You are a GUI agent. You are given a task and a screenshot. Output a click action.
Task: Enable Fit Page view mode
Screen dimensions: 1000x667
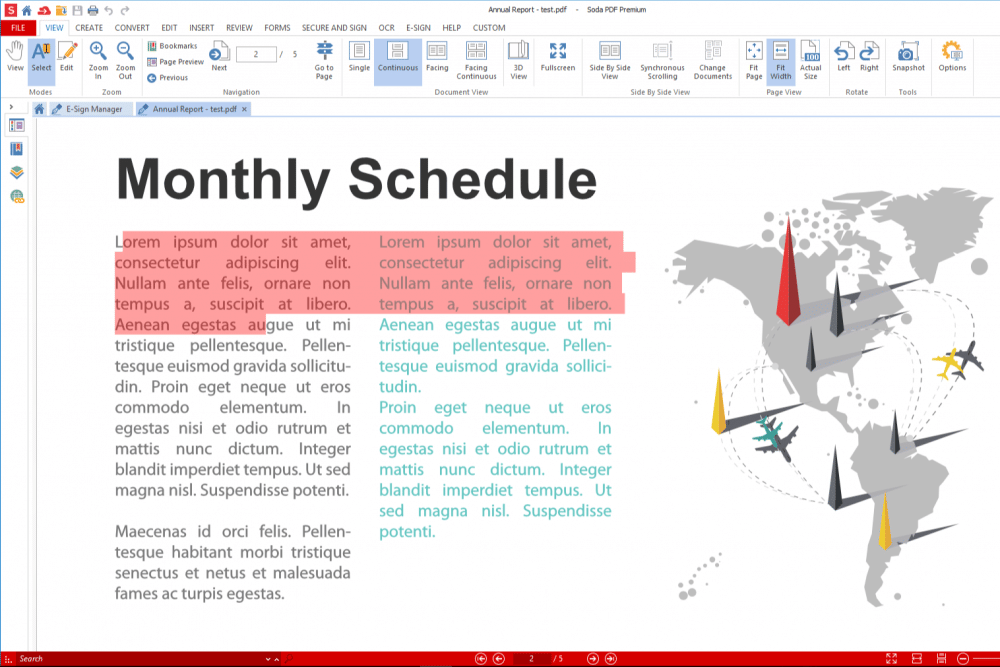tap(754, 58)
